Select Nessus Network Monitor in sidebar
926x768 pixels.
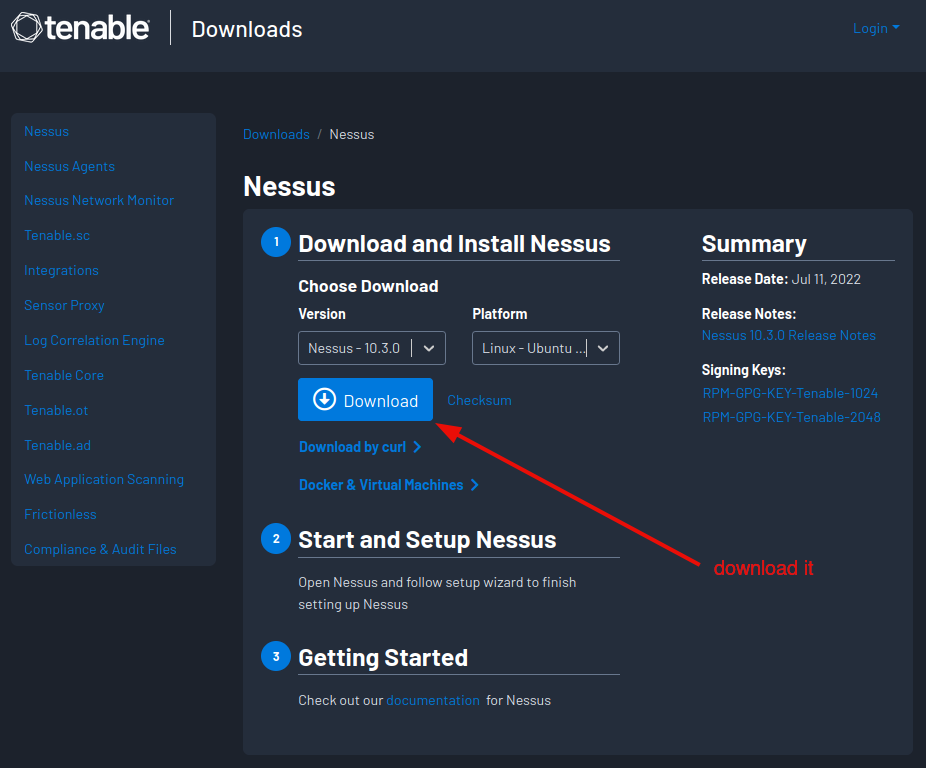99,200
